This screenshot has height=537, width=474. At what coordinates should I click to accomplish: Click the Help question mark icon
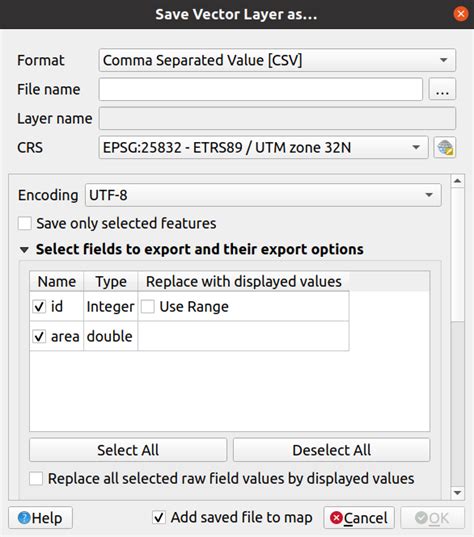pyautogui.click(x=24, y=517)
